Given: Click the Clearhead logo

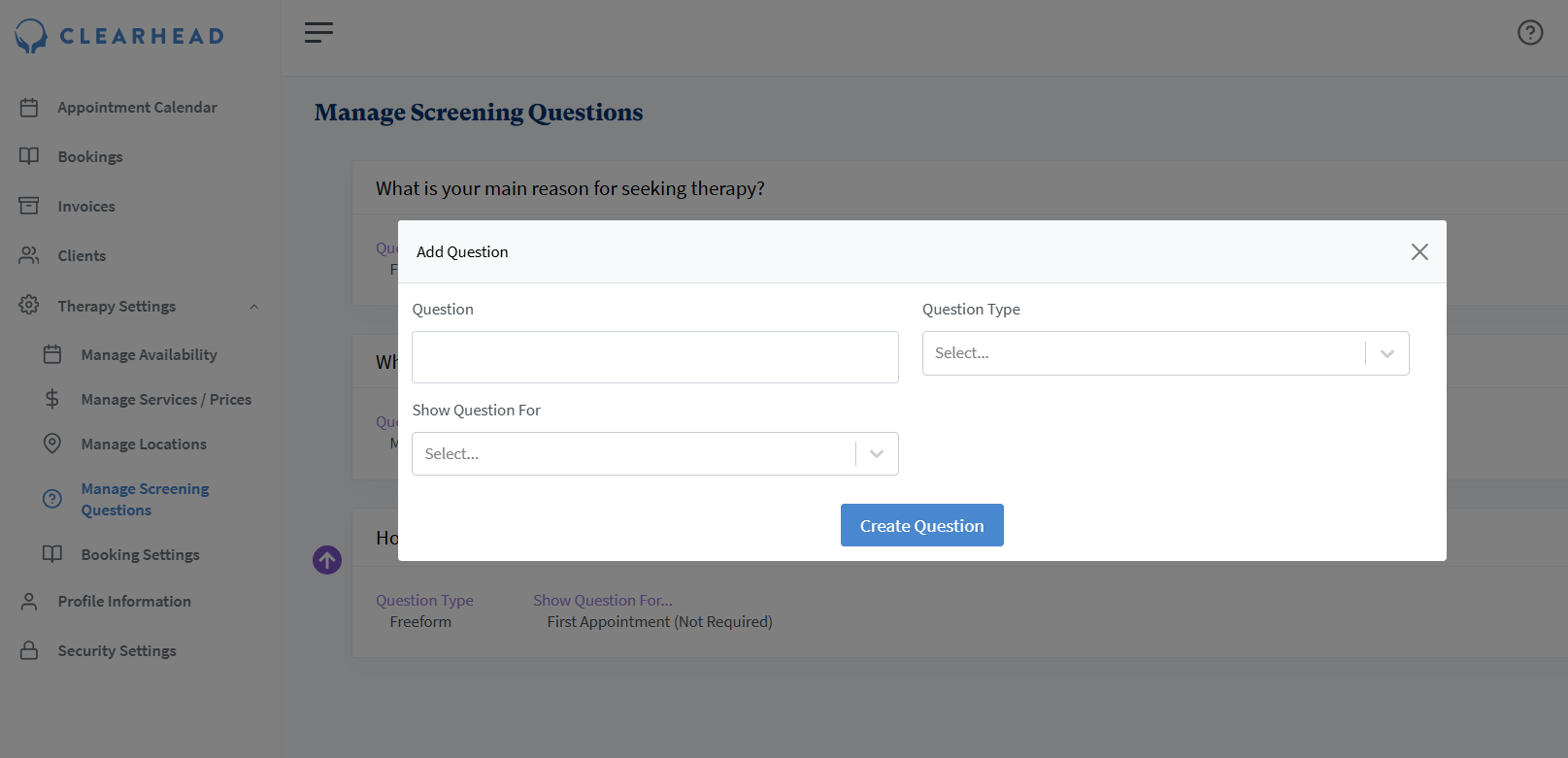Looking at the screenshot, I should (119, 36).
